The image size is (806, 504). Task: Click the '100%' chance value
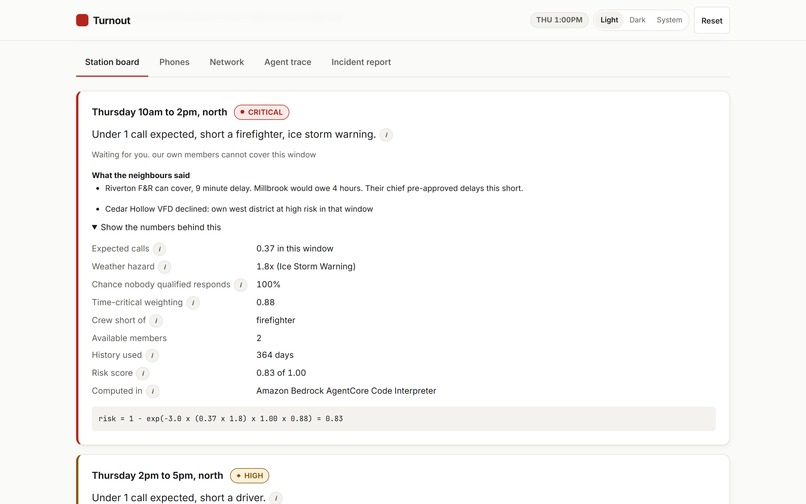268,284
